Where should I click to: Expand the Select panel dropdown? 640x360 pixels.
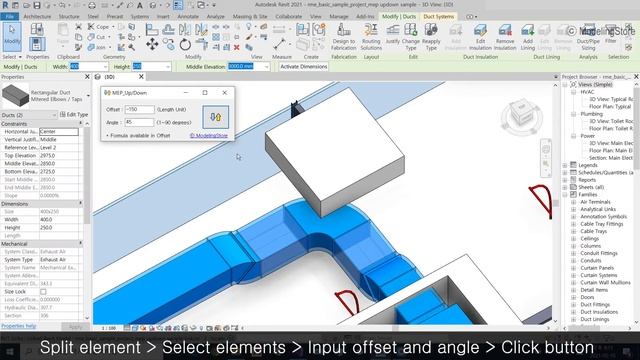(x=11, y=57)
